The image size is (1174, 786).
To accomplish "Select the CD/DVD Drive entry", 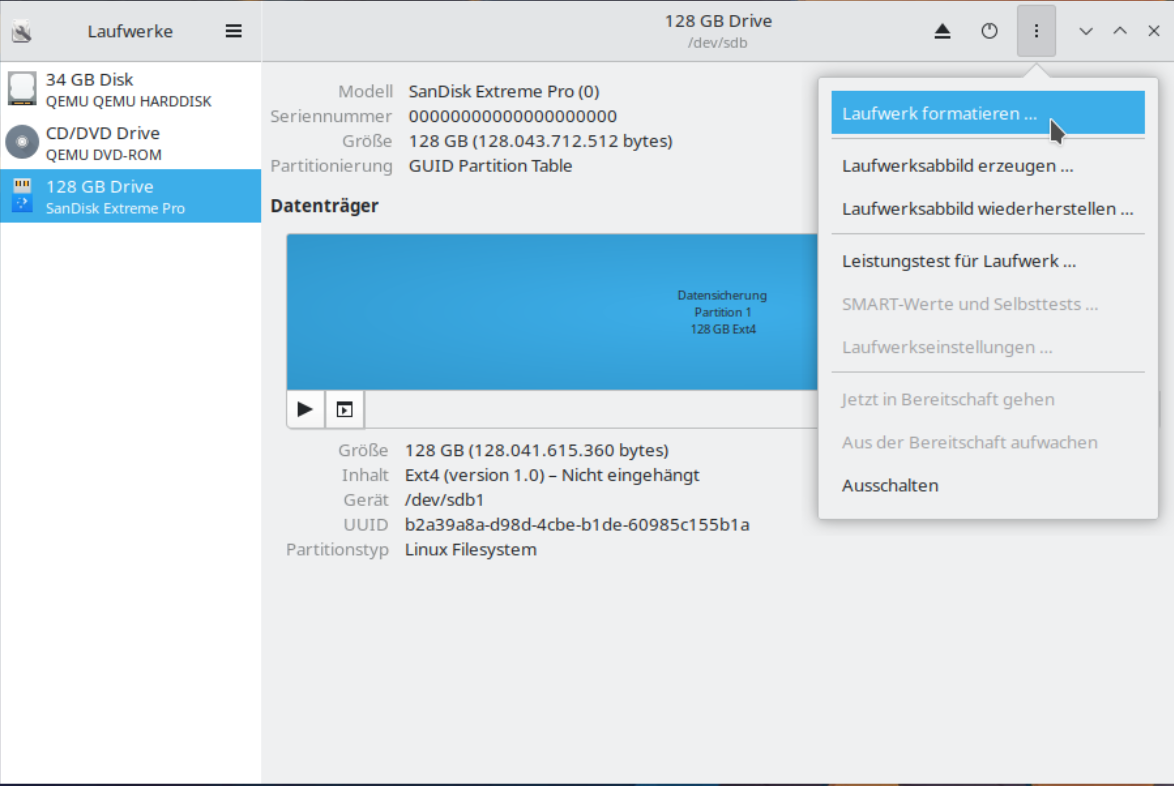I will [x=130, y=143].
